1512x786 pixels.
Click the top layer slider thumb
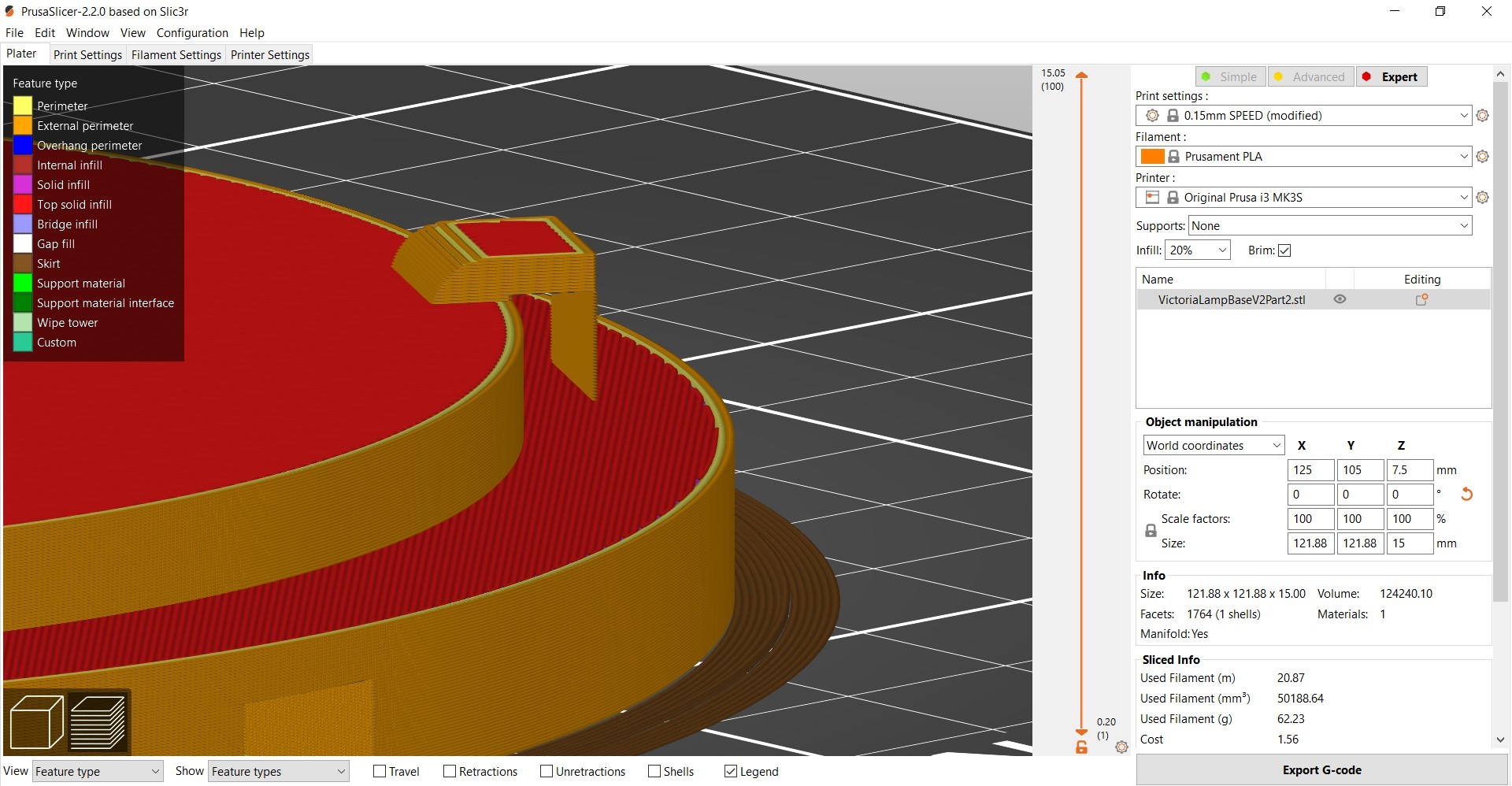1082,76
